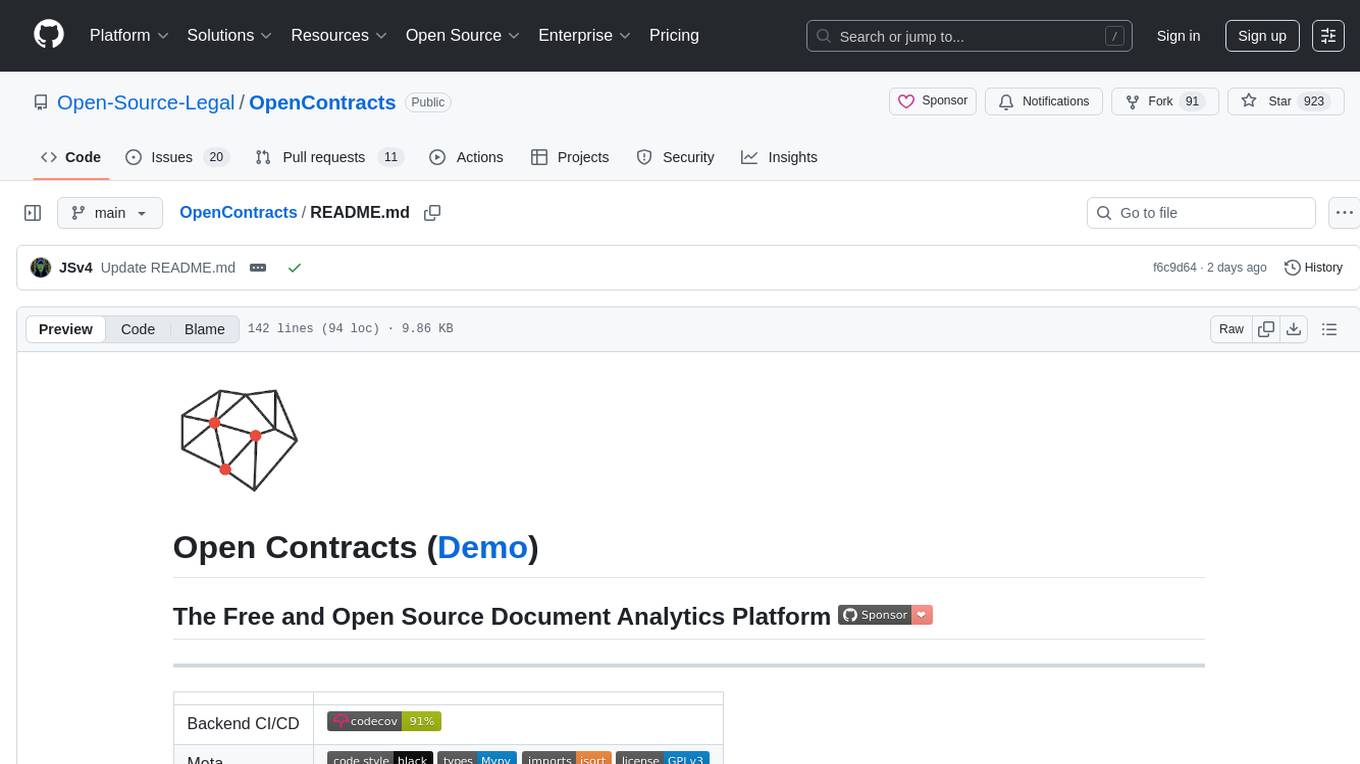Expand the Enterprise menu

pyautogui.click(x=584, y=35)
